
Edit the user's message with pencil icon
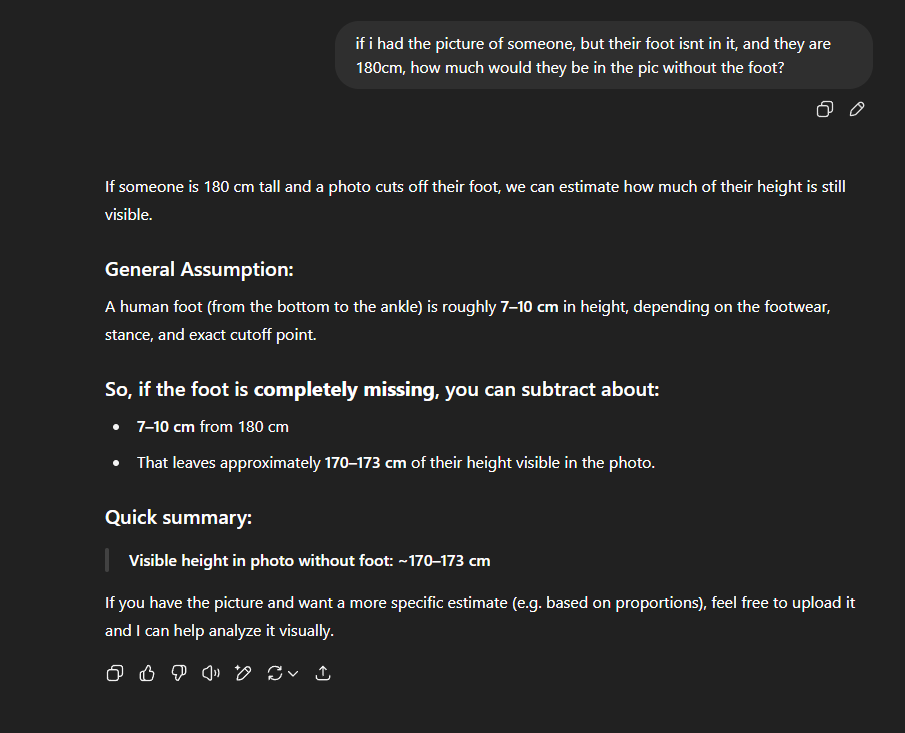coord(857,109)
